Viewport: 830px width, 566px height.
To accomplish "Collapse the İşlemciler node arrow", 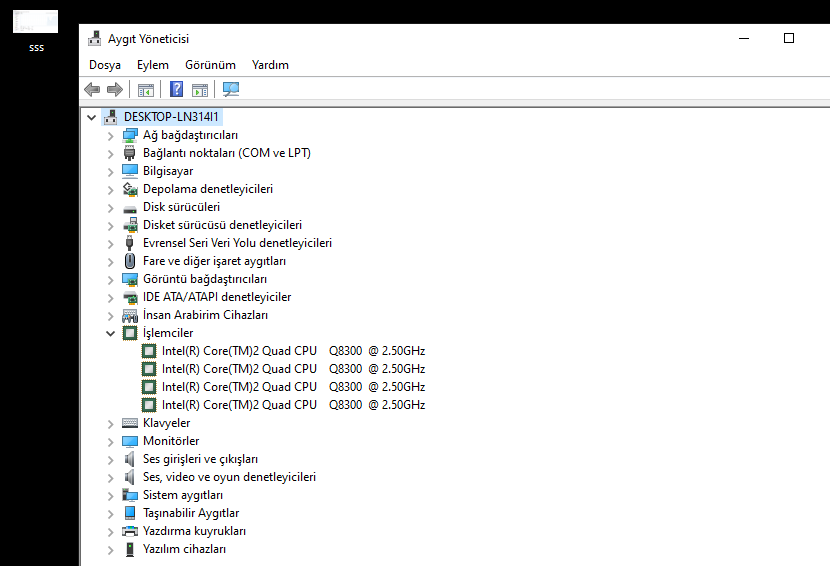I will point(111,333).
